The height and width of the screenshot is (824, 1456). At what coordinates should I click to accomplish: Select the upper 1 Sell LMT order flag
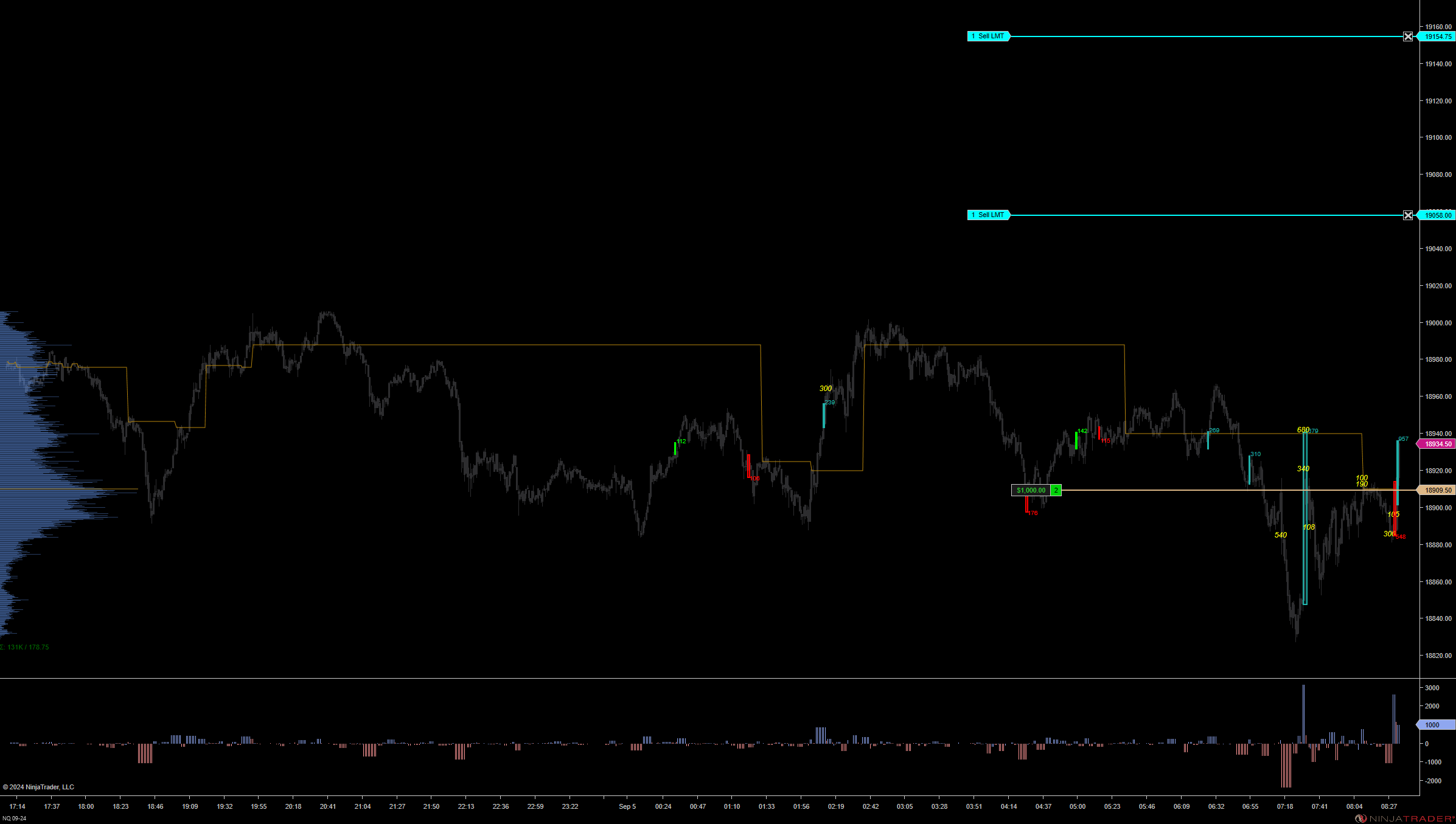[x=988, y=36]
